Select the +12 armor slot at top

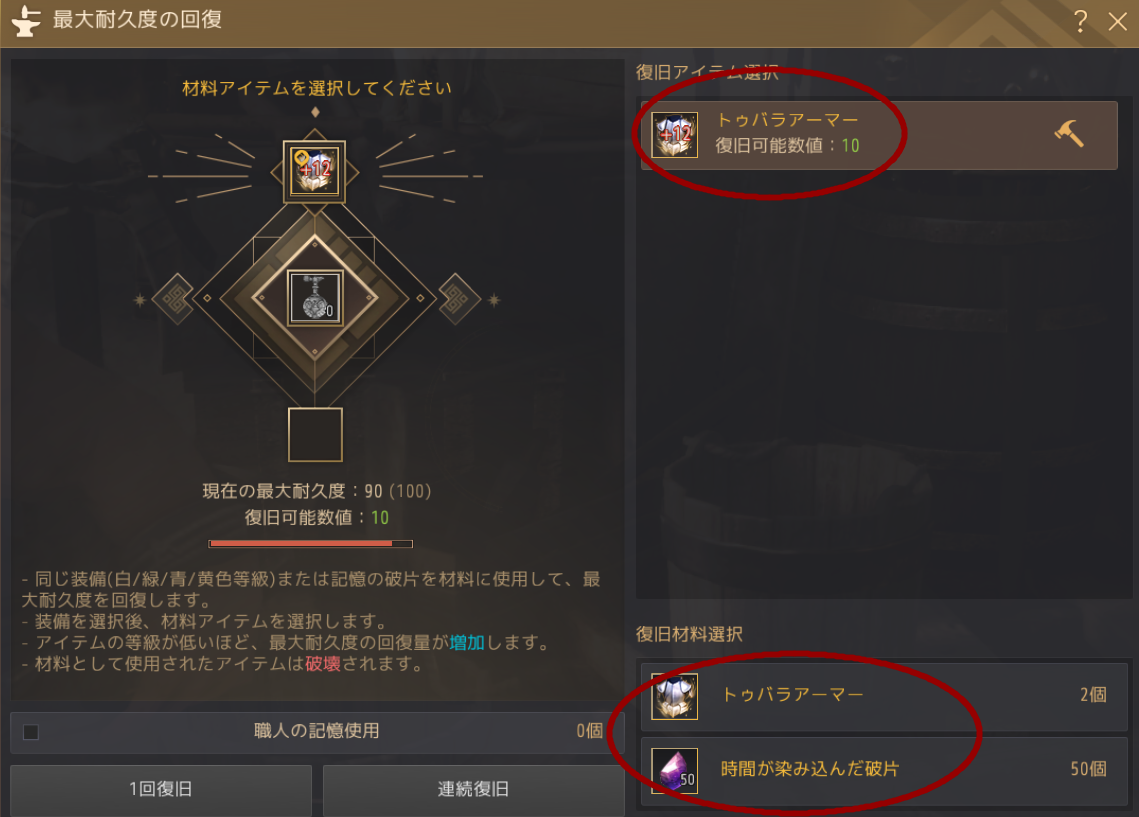pyautogui.click(x=314, y=172)
